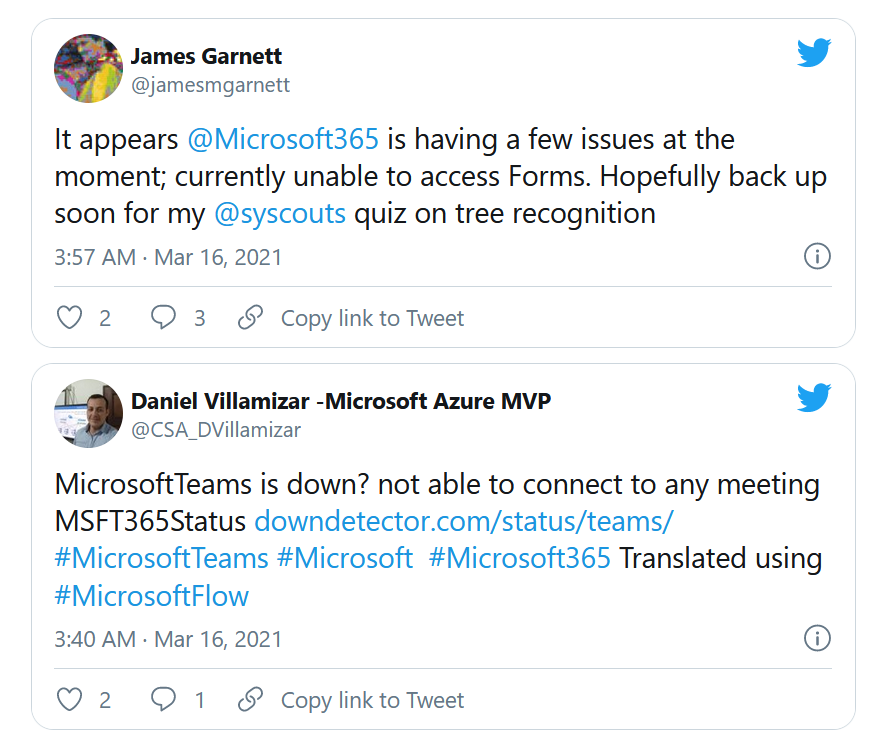Image resolution: width=879 pixels, height=751 pixels.
Task: Open James Garnett's profile picture
Action: (x=88, y=68)
